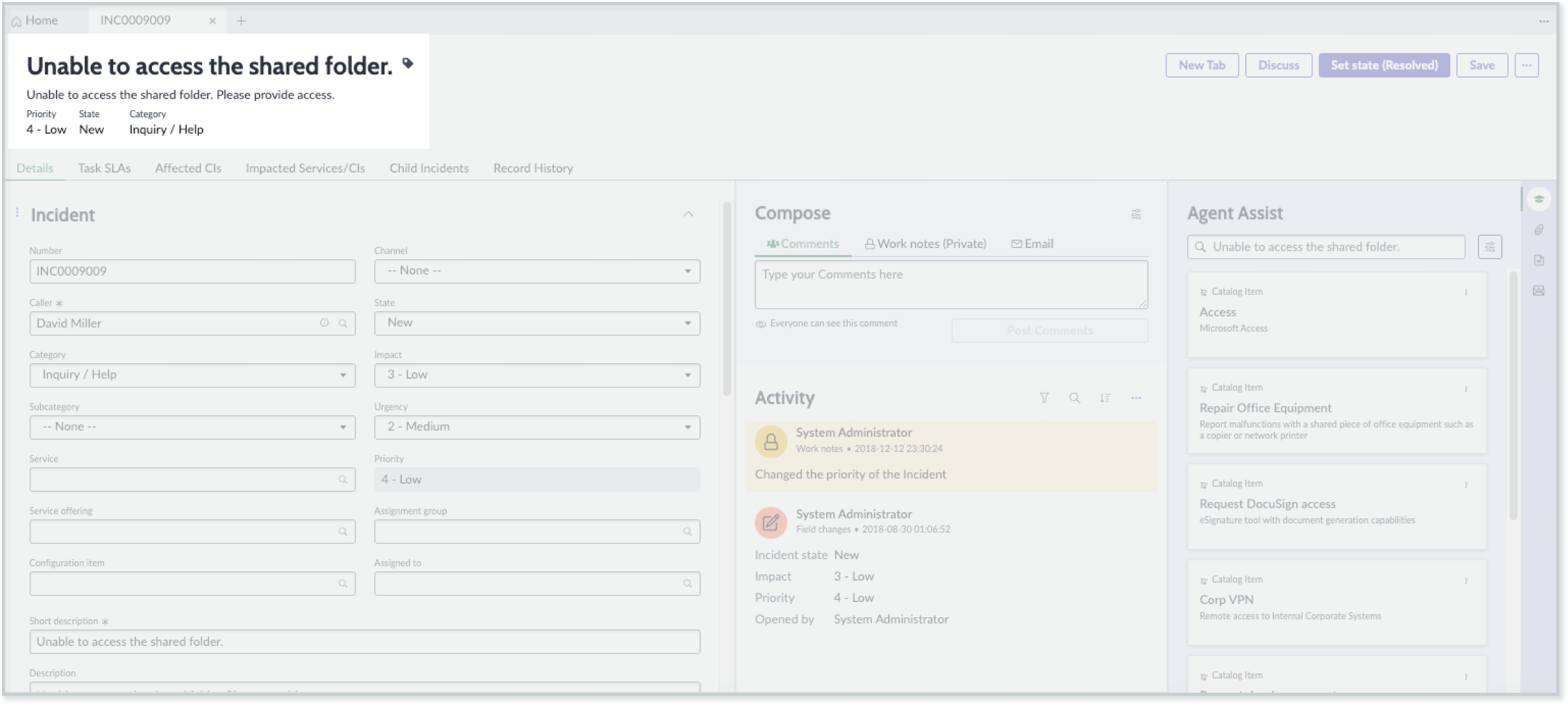Screen dimensions: 1568x704
Task: Open the Caller record lookup magnifier
Action: [344, 323]
